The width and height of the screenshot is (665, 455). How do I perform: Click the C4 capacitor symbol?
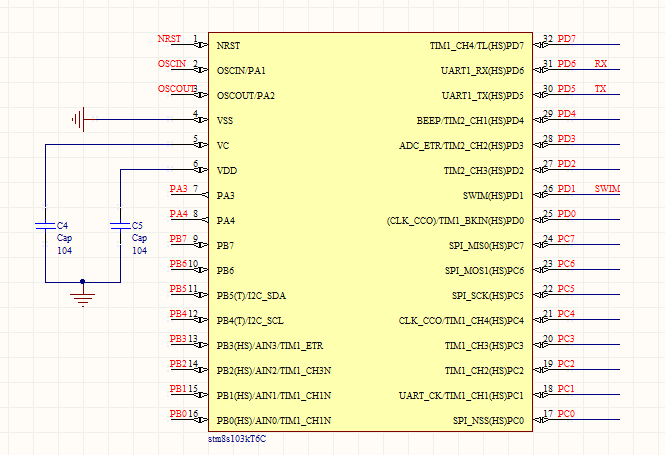pyautogui.click(x=45, y=226)
